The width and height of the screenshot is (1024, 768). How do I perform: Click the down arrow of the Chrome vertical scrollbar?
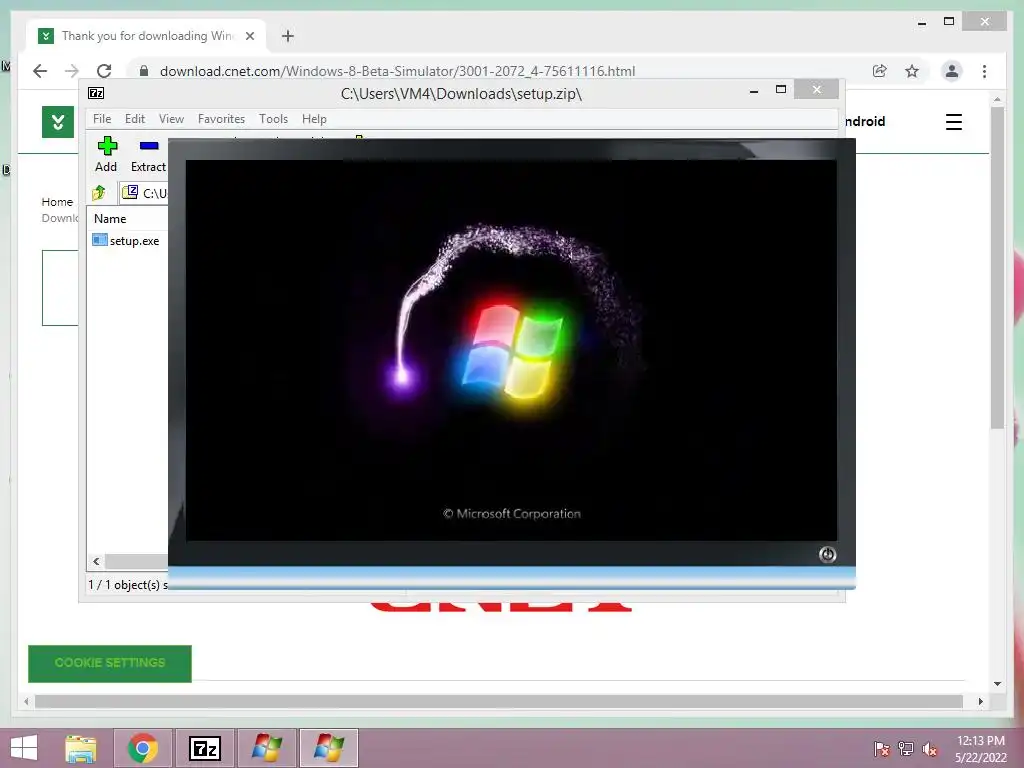997,684
